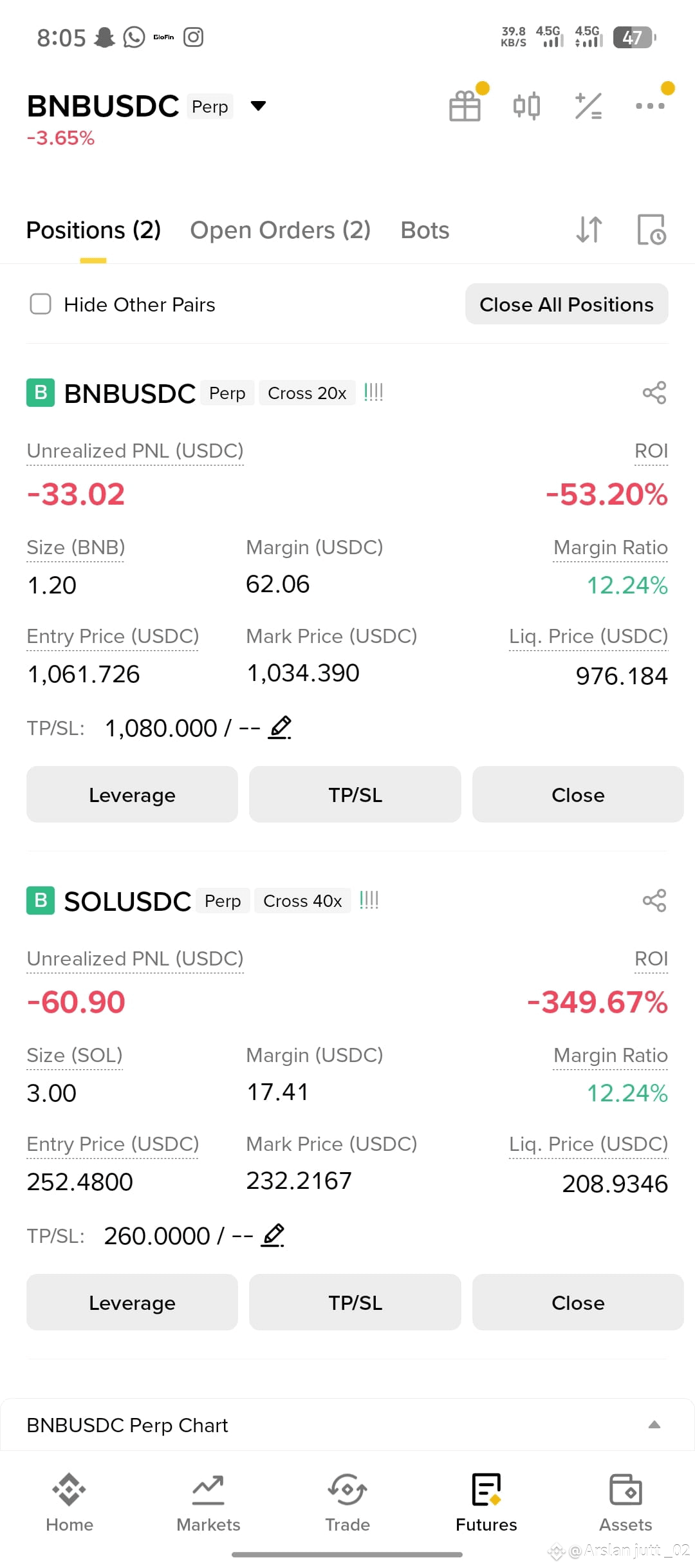Open the order history clock icon

[x=651, y=230]
